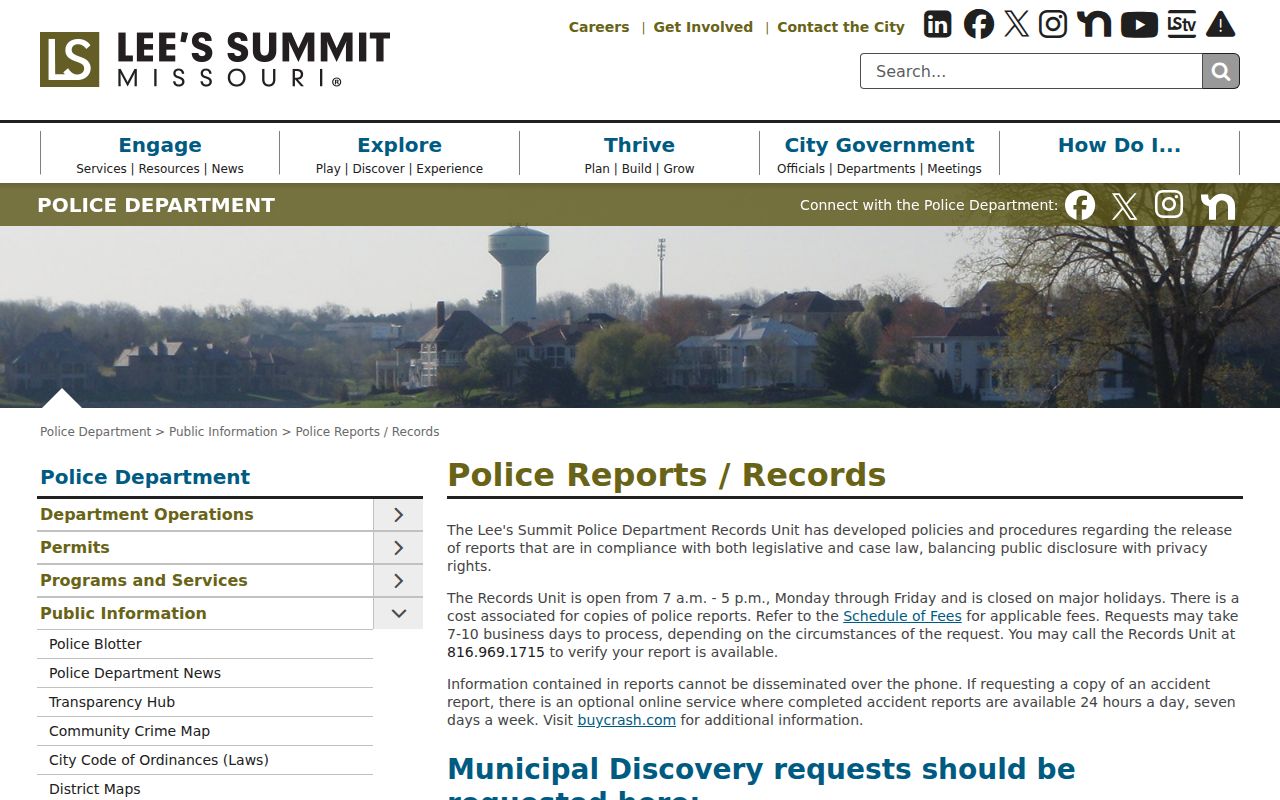The width and height of the screenshot is (1280, 800).
Task: Open District Maps sidebar item
Action: [205, 789]
